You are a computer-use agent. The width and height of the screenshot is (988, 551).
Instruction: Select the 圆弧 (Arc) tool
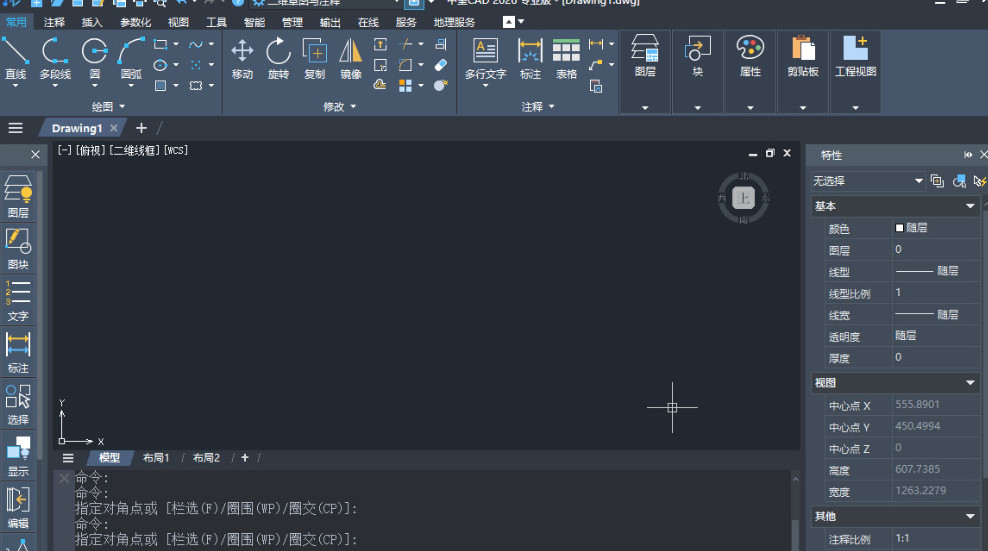tap(131, 57)
